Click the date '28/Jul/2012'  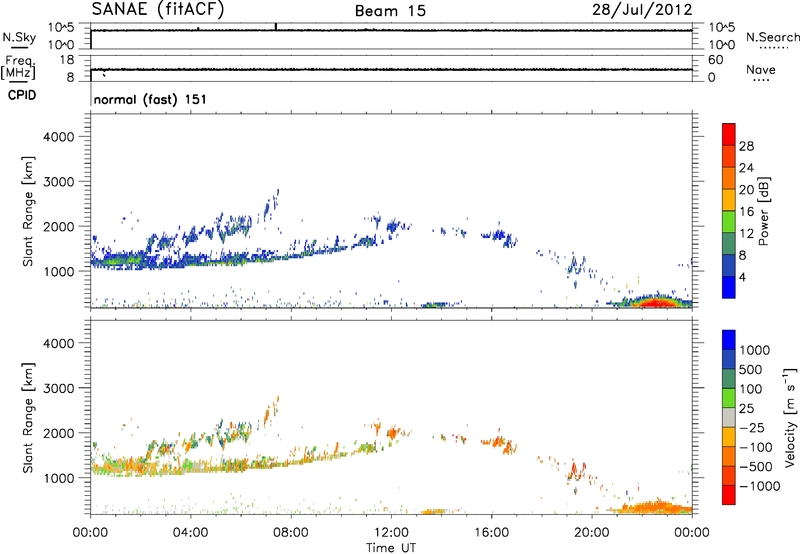click(642, 10)
